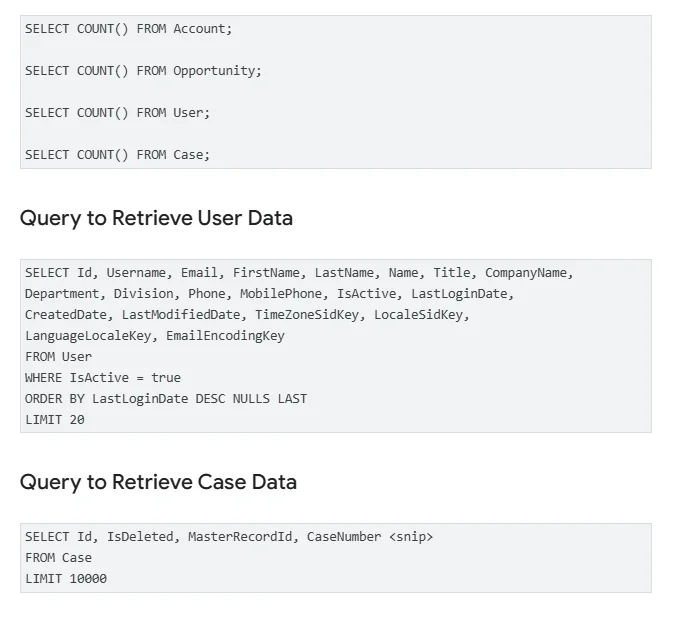Click the word 'CaseNumber' in the case query
This screenshot has width=678, height=617.
(344, 537)
